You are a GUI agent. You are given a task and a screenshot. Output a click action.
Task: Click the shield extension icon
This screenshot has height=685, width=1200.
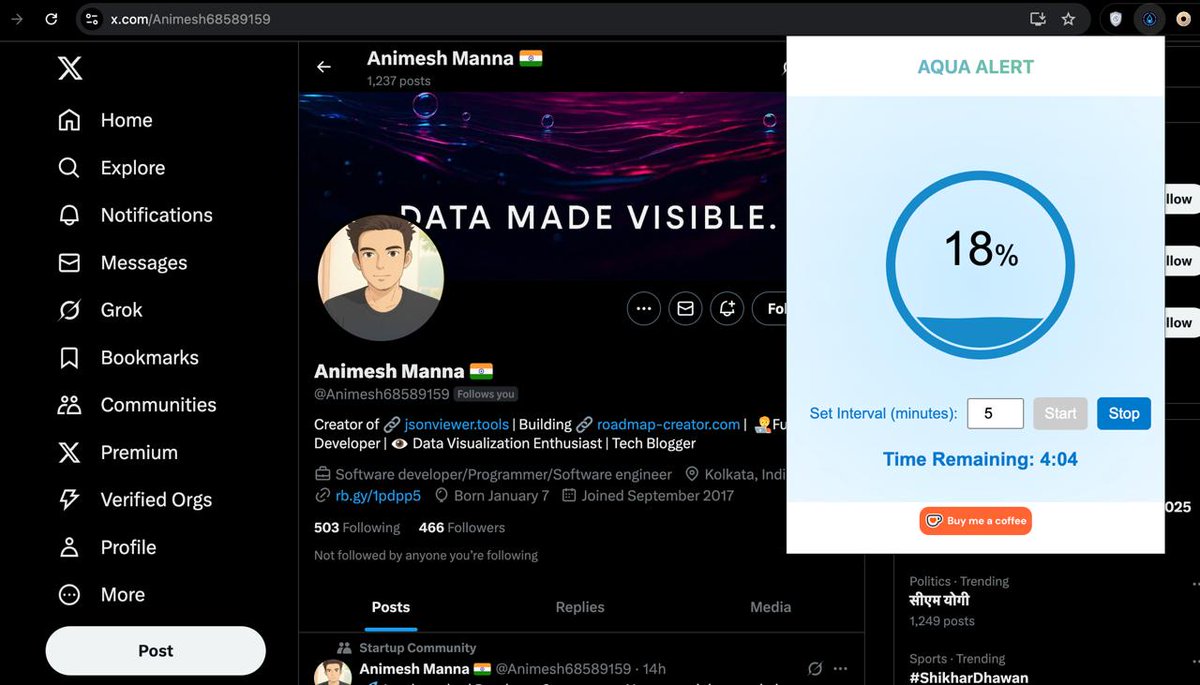pyautogui.click(x=1116, y=18)
